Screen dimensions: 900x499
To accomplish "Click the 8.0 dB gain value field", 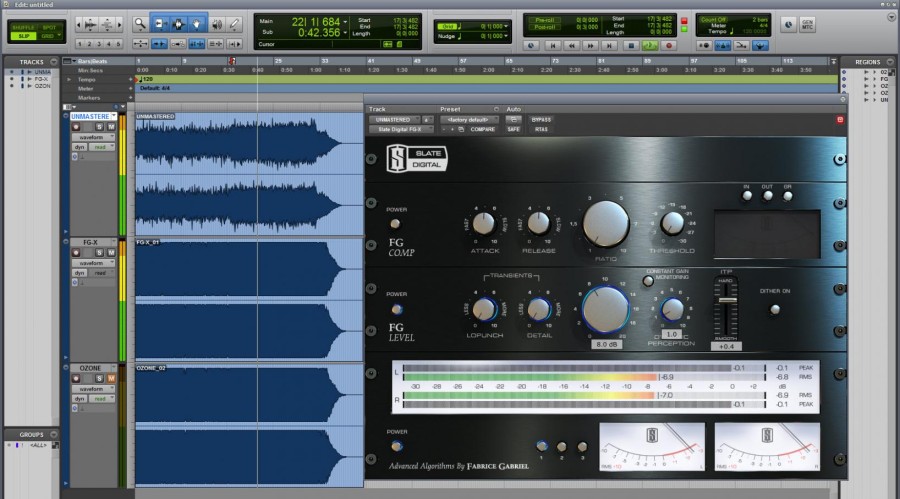I will [x=606, y=345].
